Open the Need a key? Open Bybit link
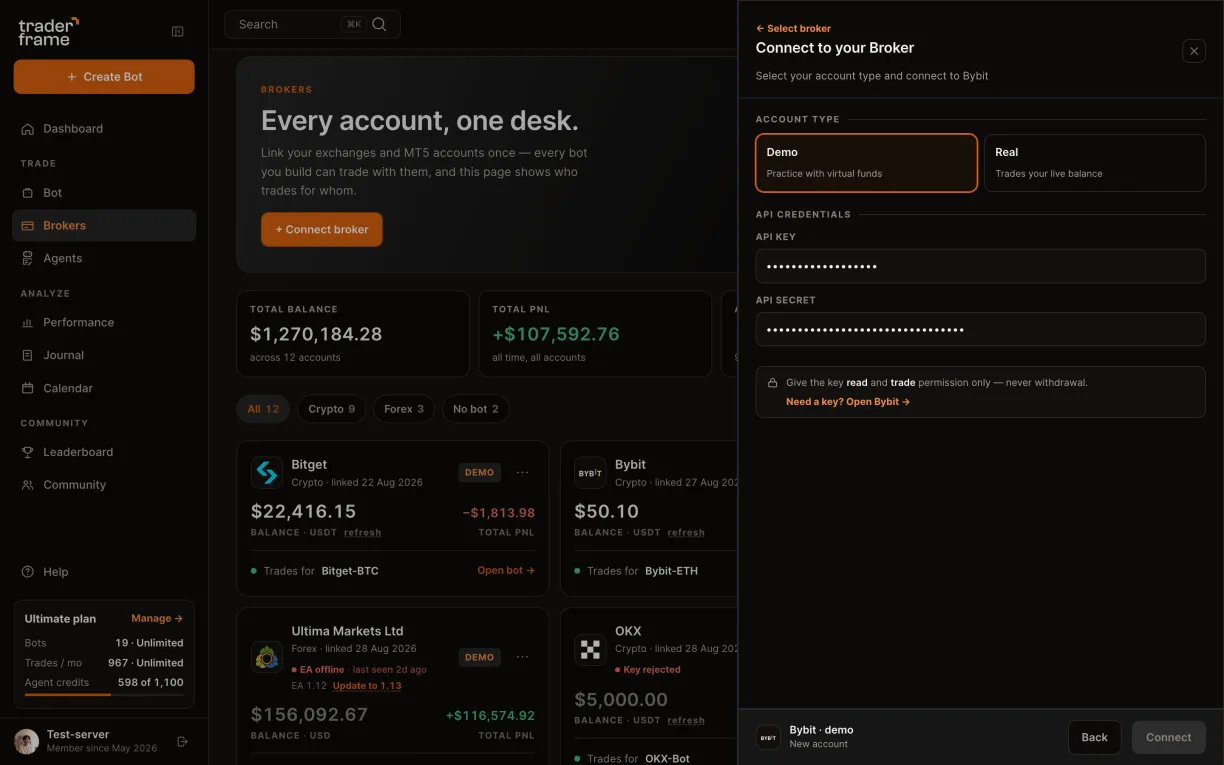1224x765 pixels. [x=848, y=402]
